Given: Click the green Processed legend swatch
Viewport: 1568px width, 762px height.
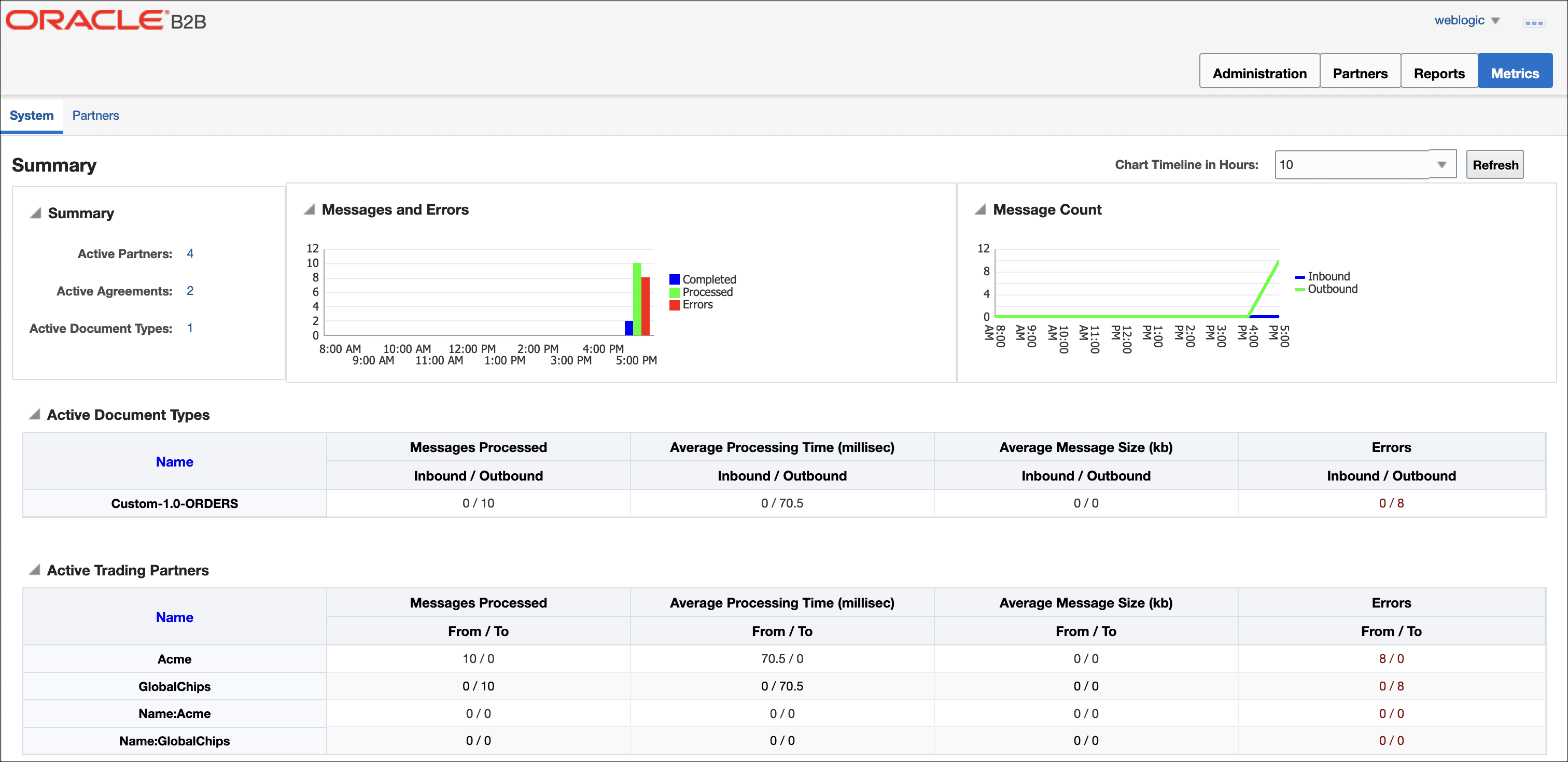Looking at the screenshot, I should [x=674, y=292].
